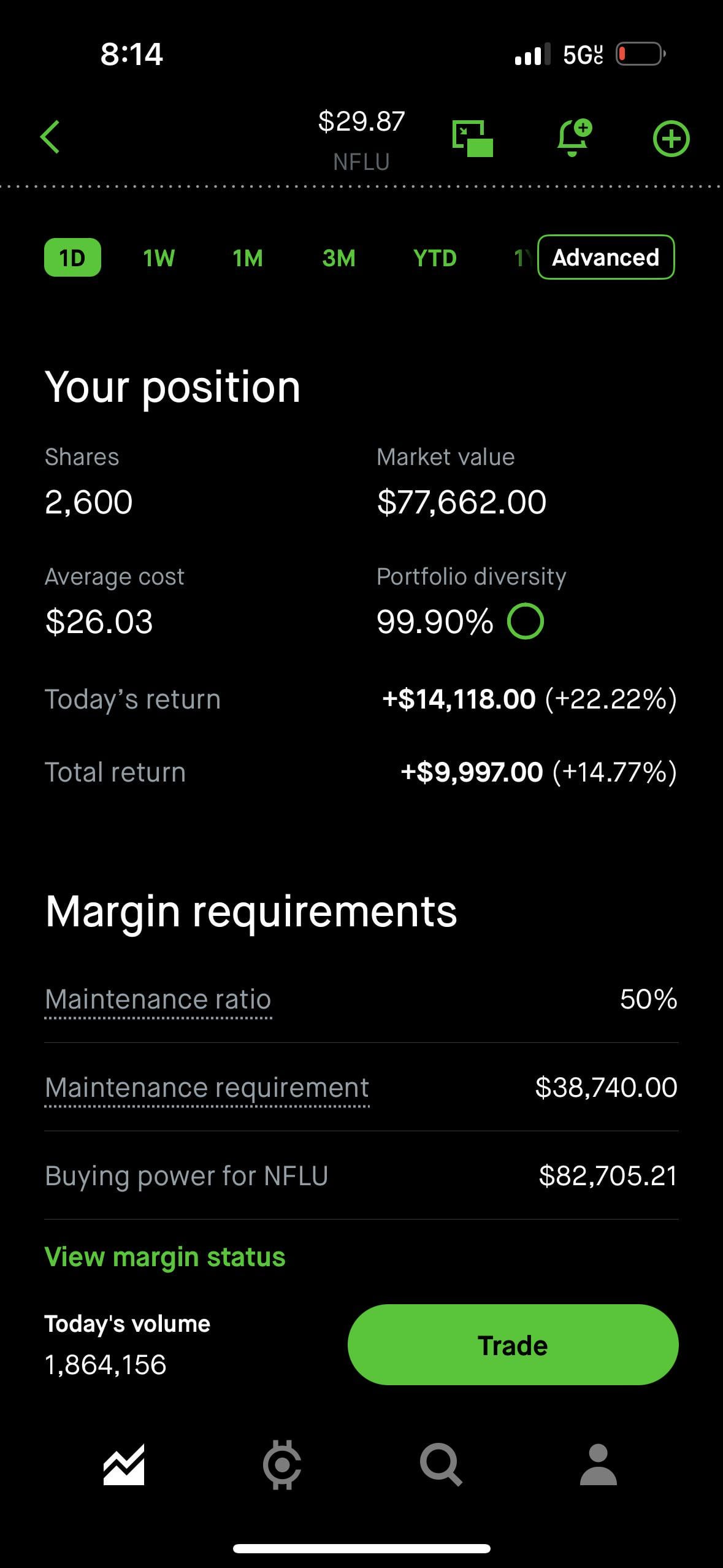Open the crypto tab icon
723x1568 pixels.
(x=282, y=1465)
